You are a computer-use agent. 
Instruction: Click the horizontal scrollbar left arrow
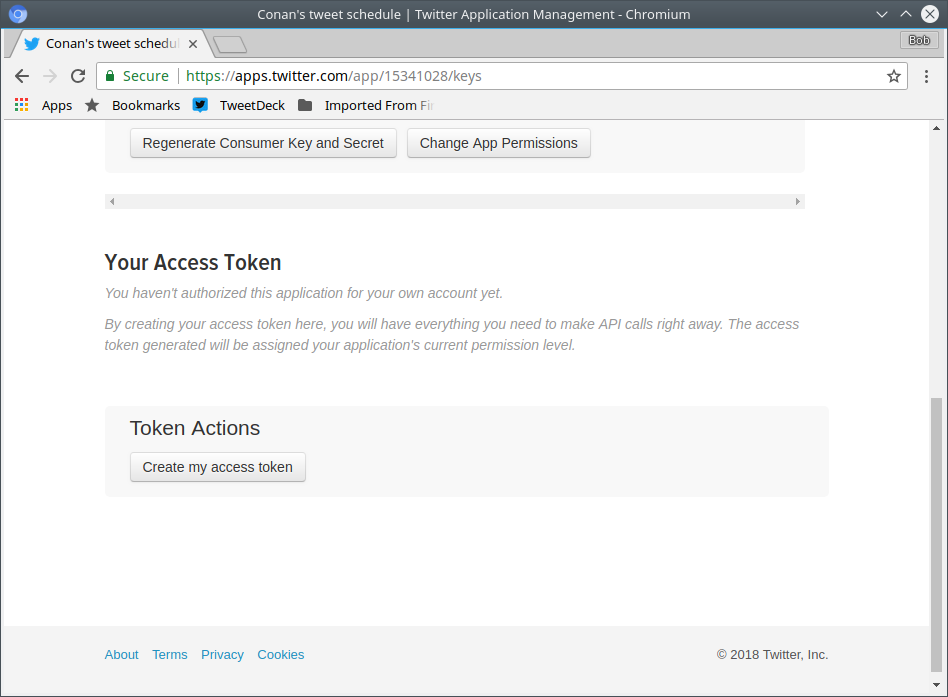[112, 201]
